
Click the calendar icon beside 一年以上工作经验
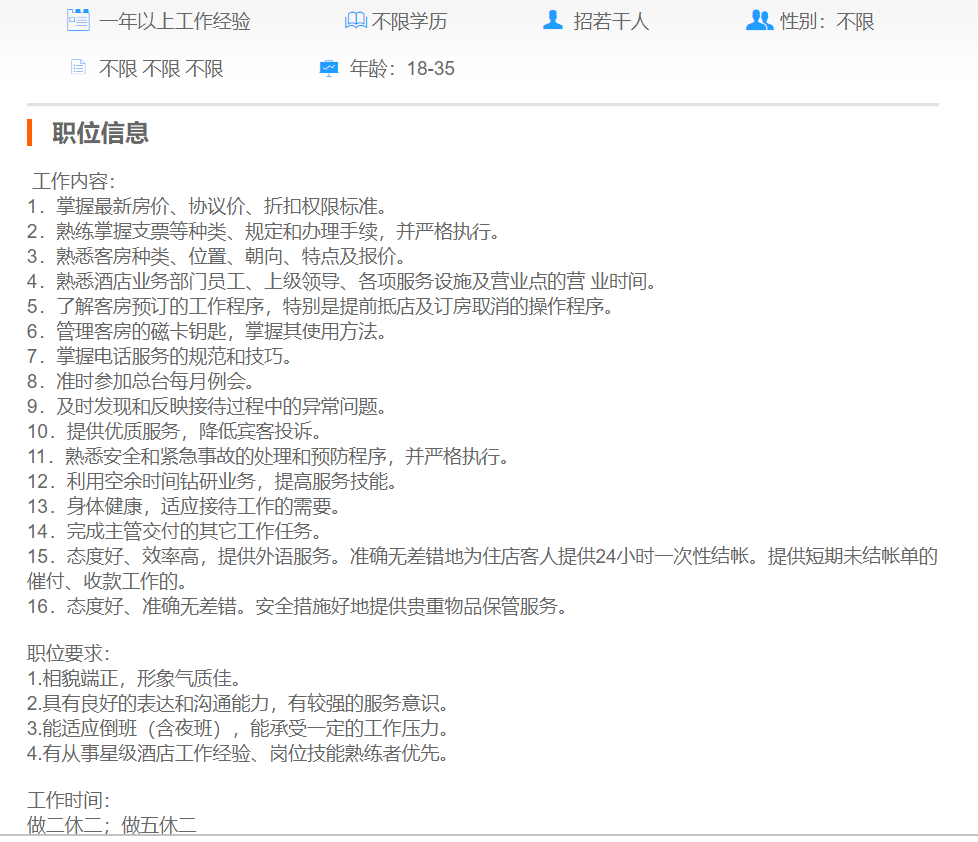78,20
